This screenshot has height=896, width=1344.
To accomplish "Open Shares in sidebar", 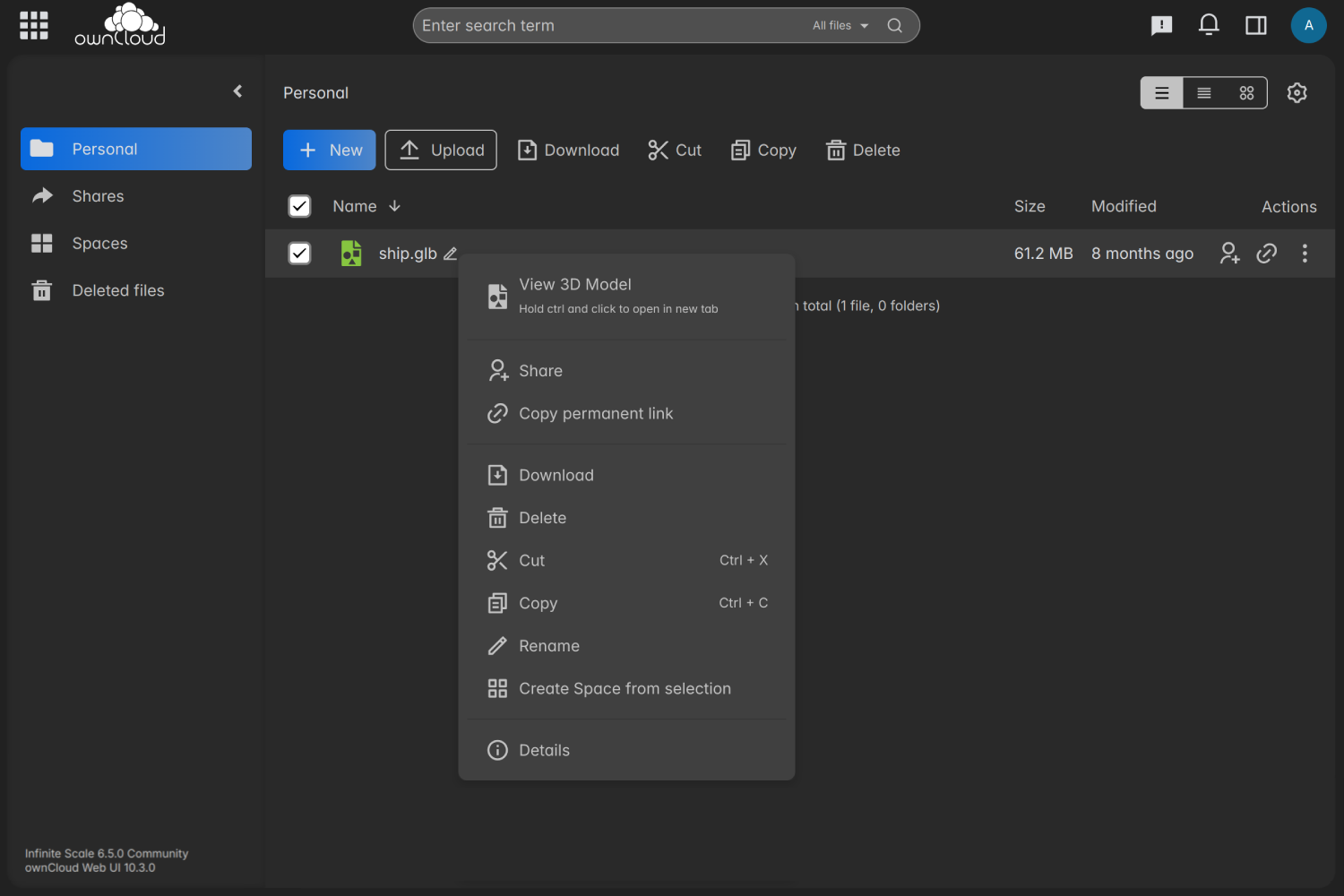I will (136, 196).
